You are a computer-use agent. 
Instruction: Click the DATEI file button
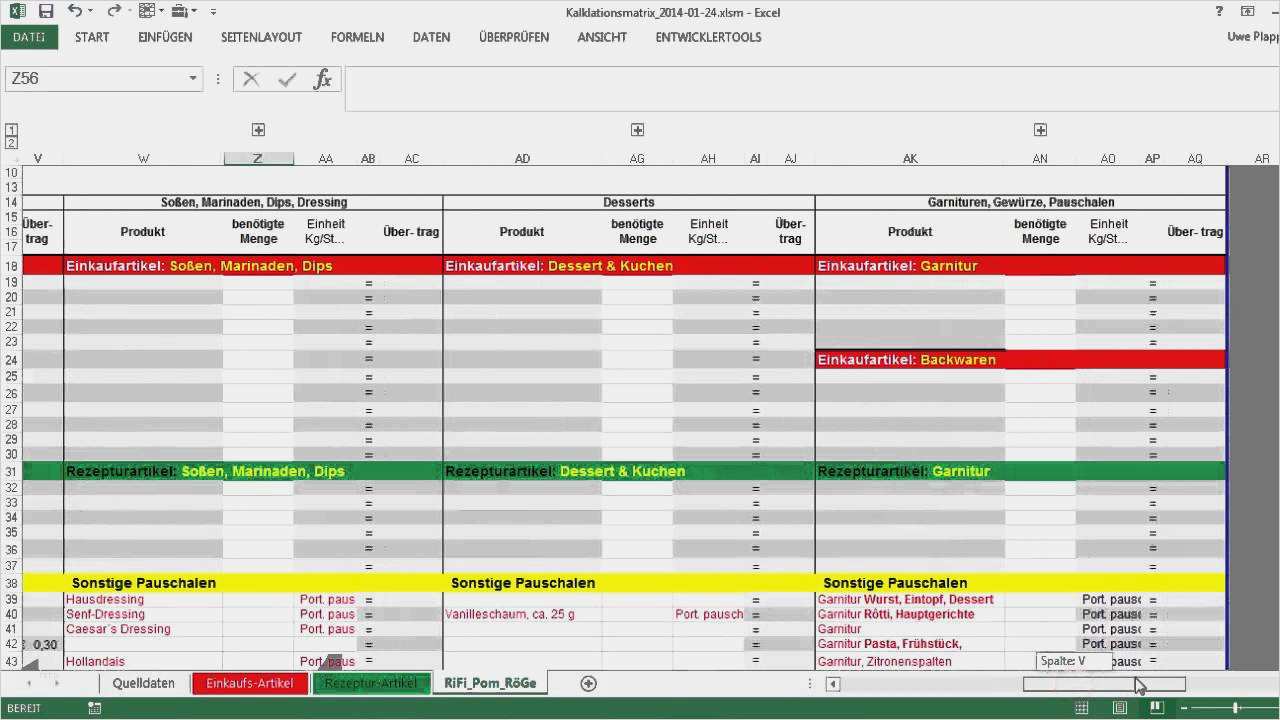click(29, 37)
